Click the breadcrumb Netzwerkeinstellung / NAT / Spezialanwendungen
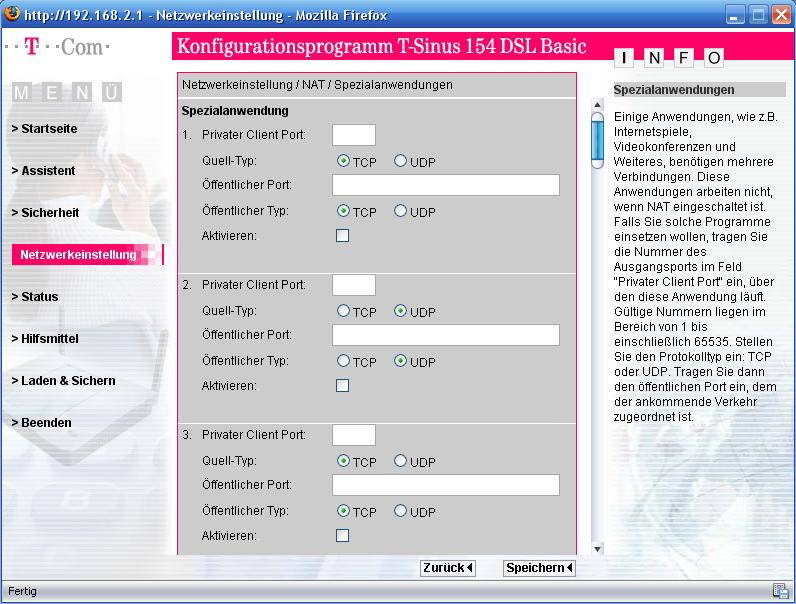The image size is (796, 604). (x=317, y=85)
